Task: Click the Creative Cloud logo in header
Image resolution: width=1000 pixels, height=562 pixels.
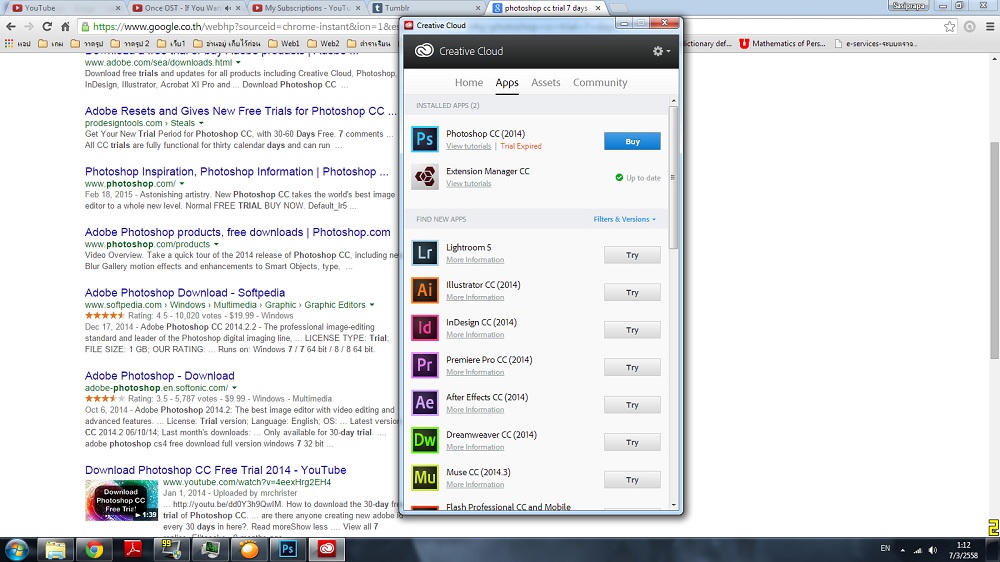Action: pyautogui.click(x=424, y=51)
